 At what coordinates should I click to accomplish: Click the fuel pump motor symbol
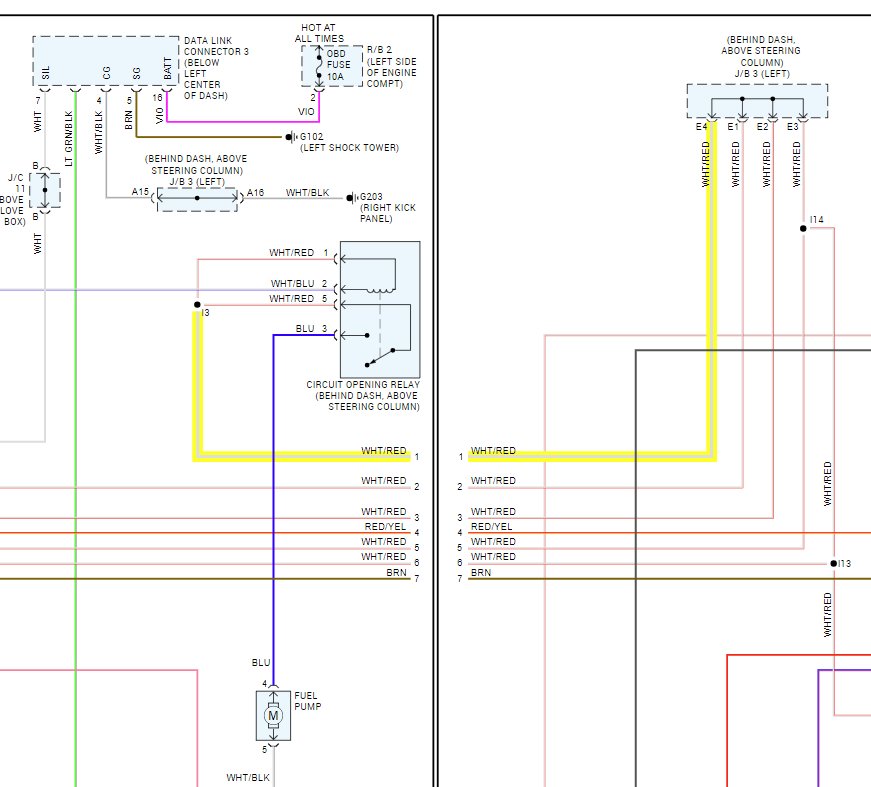pyautogui.click(x=273, y=715)
